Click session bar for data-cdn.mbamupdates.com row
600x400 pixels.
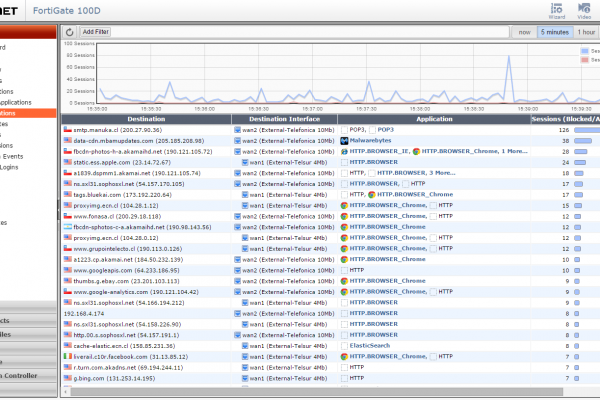click(x=583, y=141)
